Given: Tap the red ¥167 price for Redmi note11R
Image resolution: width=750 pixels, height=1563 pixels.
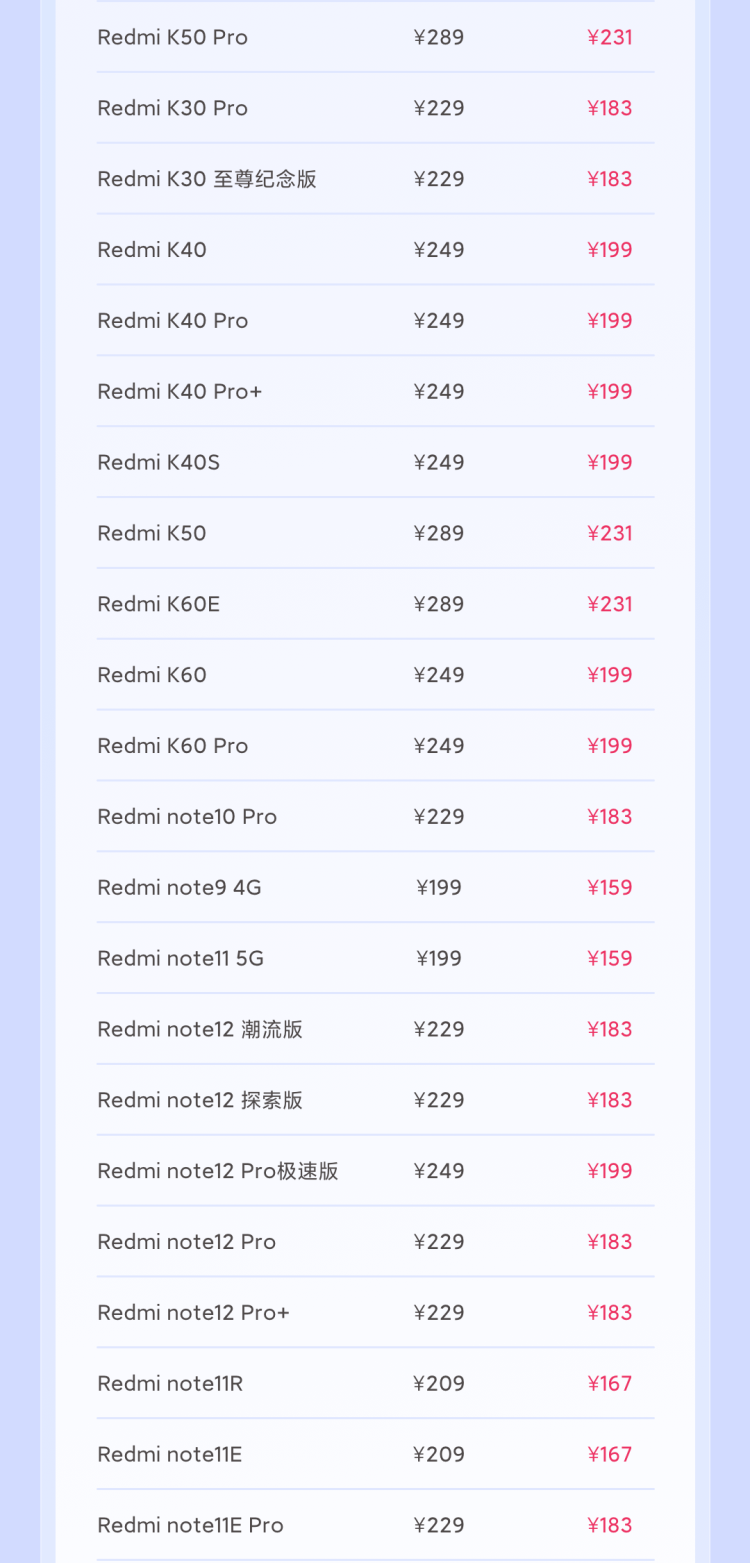Looking at the screenshot, I should [610, 1384].
